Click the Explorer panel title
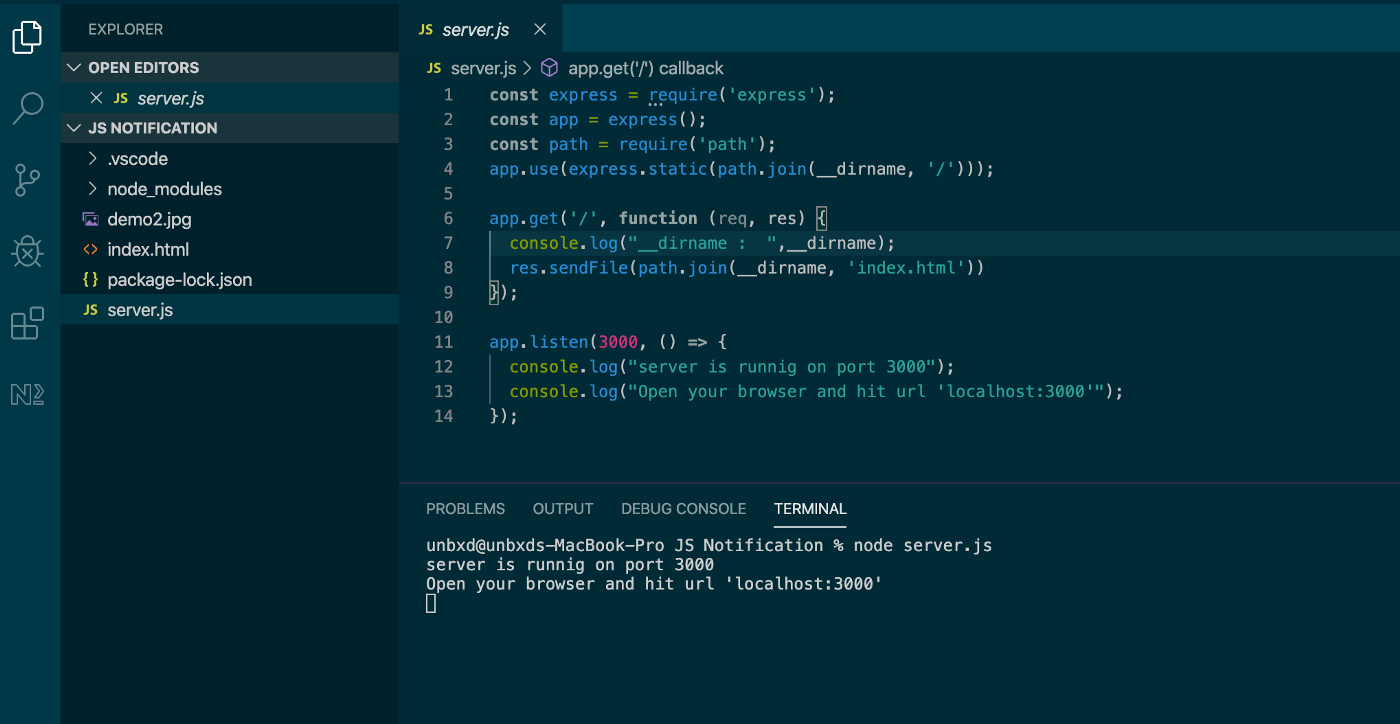 pos(125,30)
